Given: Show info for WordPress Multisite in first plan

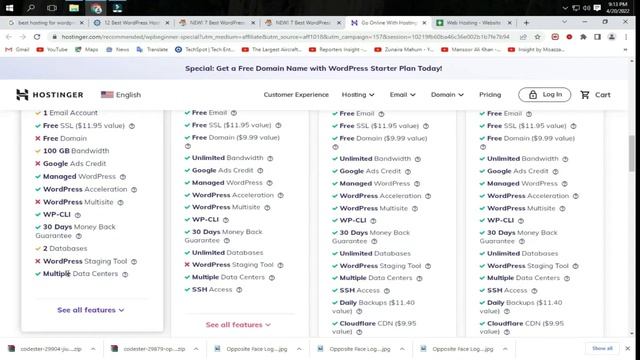Looking at the screenshot, I should click(x=120, y=202).
